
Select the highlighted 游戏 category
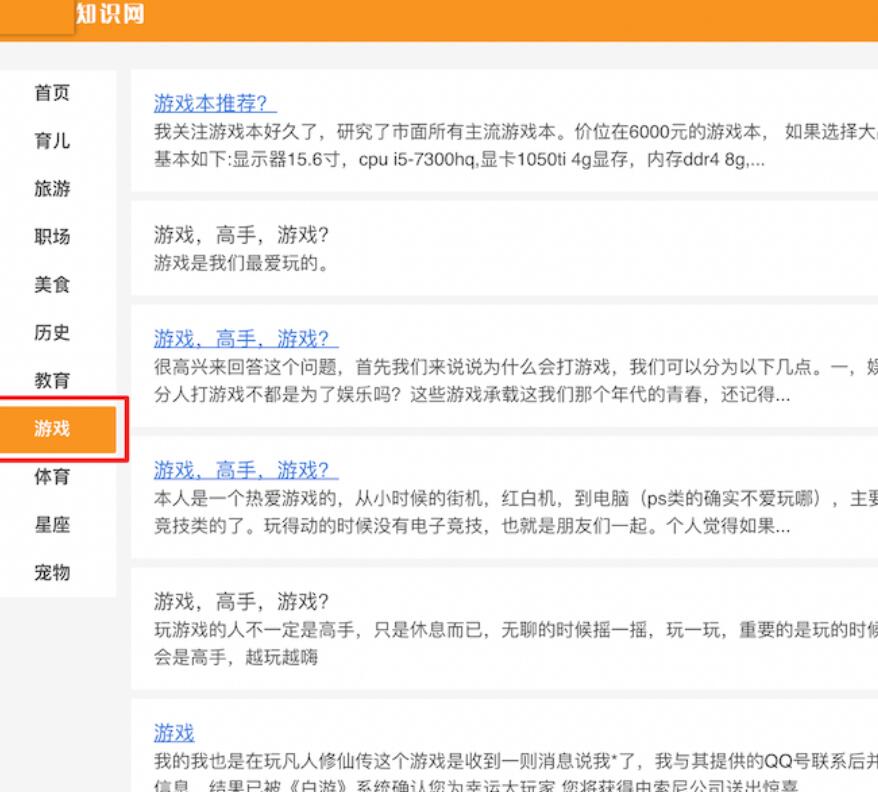click(53, 429)
